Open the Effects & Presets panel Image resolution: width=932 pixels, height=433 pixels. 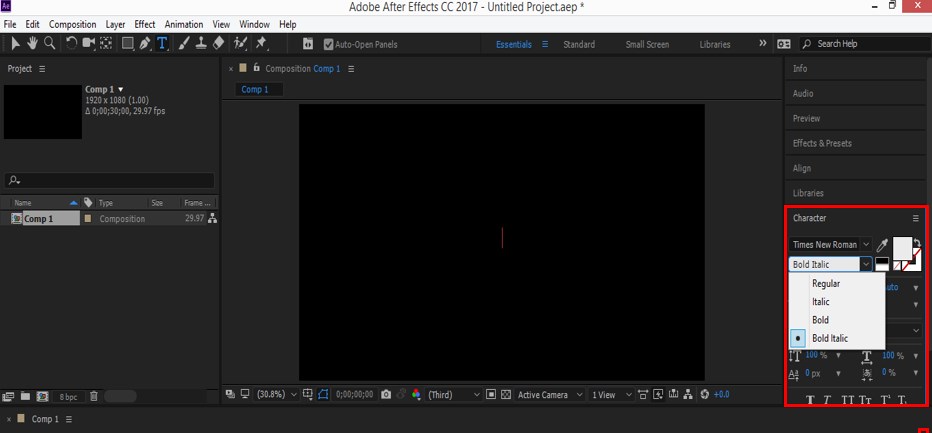[822, 143]
